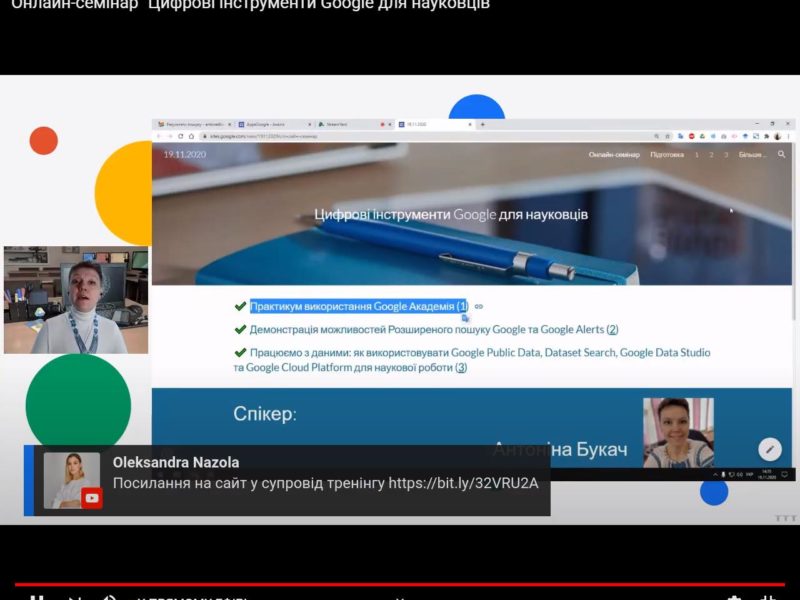
Task: Open the Підготовка navigation item
Action: (666, 155)
